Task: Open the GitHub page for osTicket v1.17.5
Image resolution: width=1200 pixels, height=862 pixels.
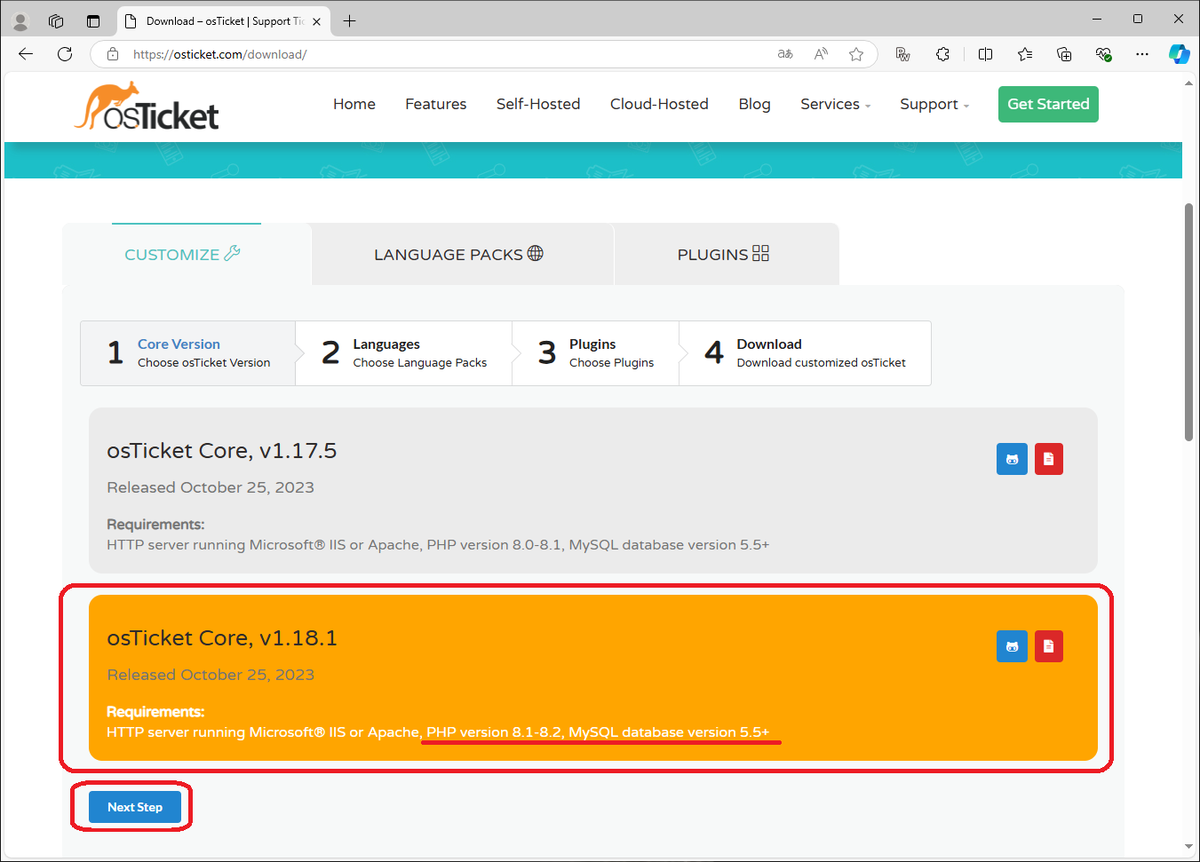Action: (x=1011, y=458)
